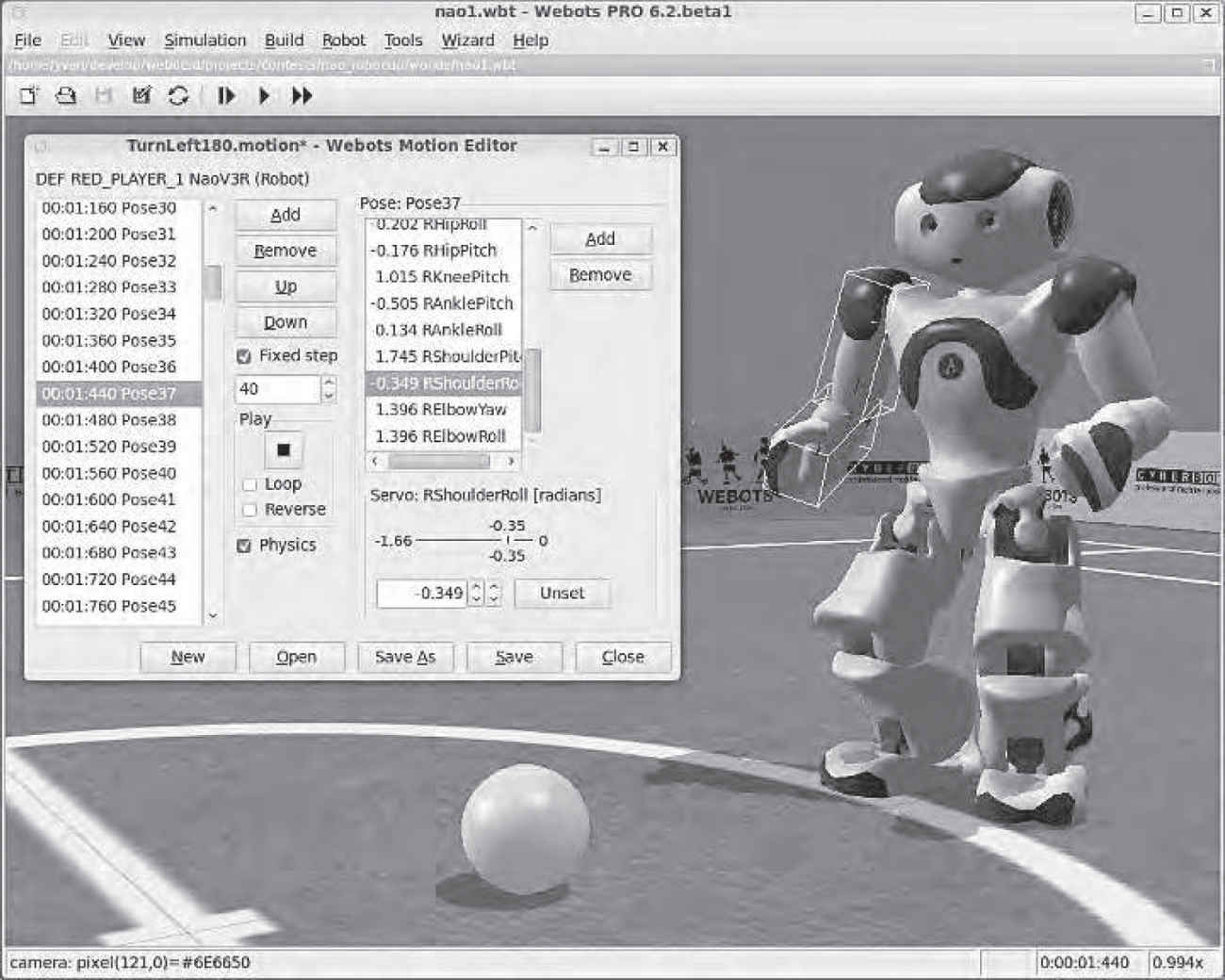
Task: Click the servo value field -0.349
Action: coord(421,594)
